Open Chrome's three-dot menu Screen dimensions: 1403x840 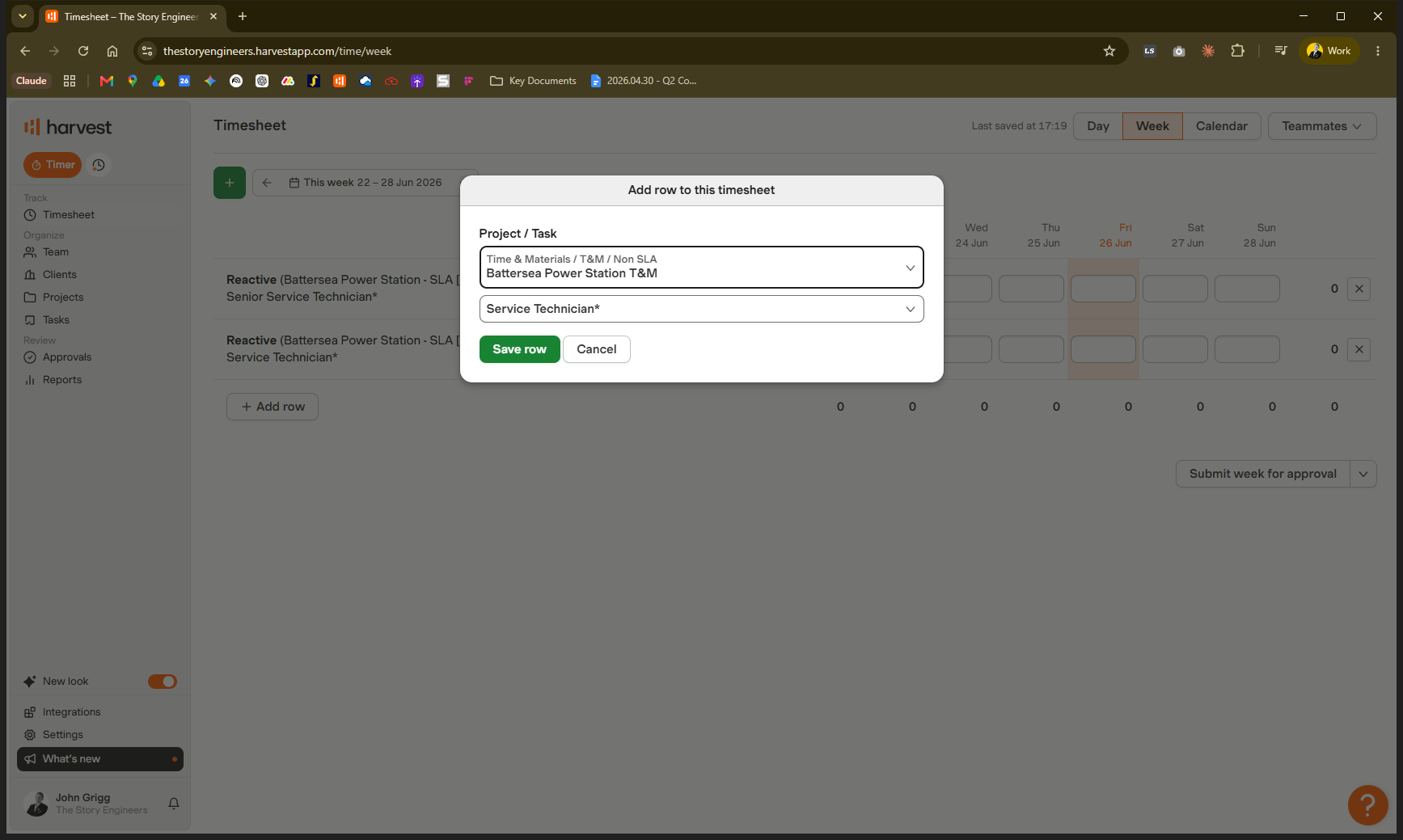pyautogui.click(x=1378, y=51)
